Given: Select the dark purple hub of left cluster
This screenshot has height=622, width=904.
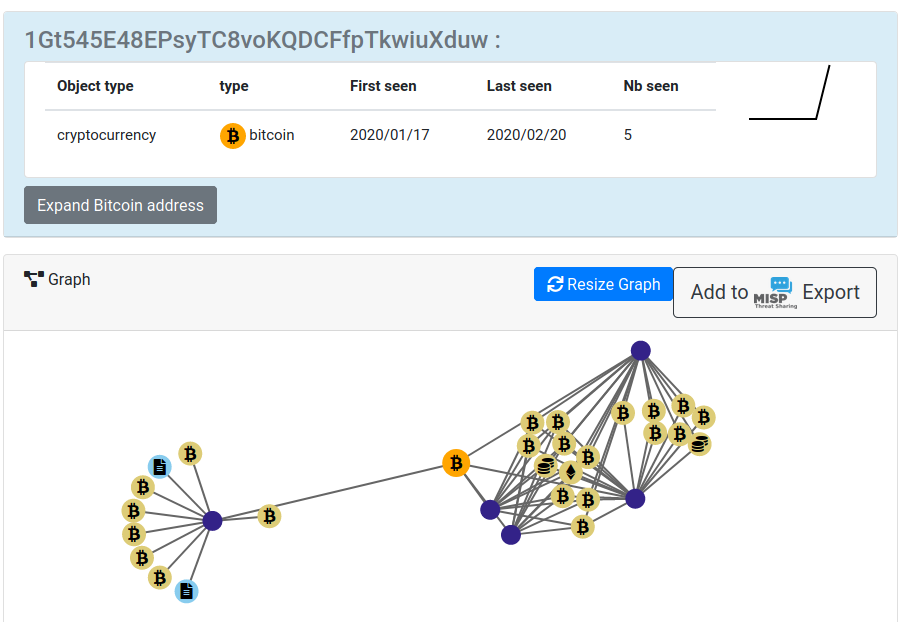Looking at the screenshot, I should [212, 521].
